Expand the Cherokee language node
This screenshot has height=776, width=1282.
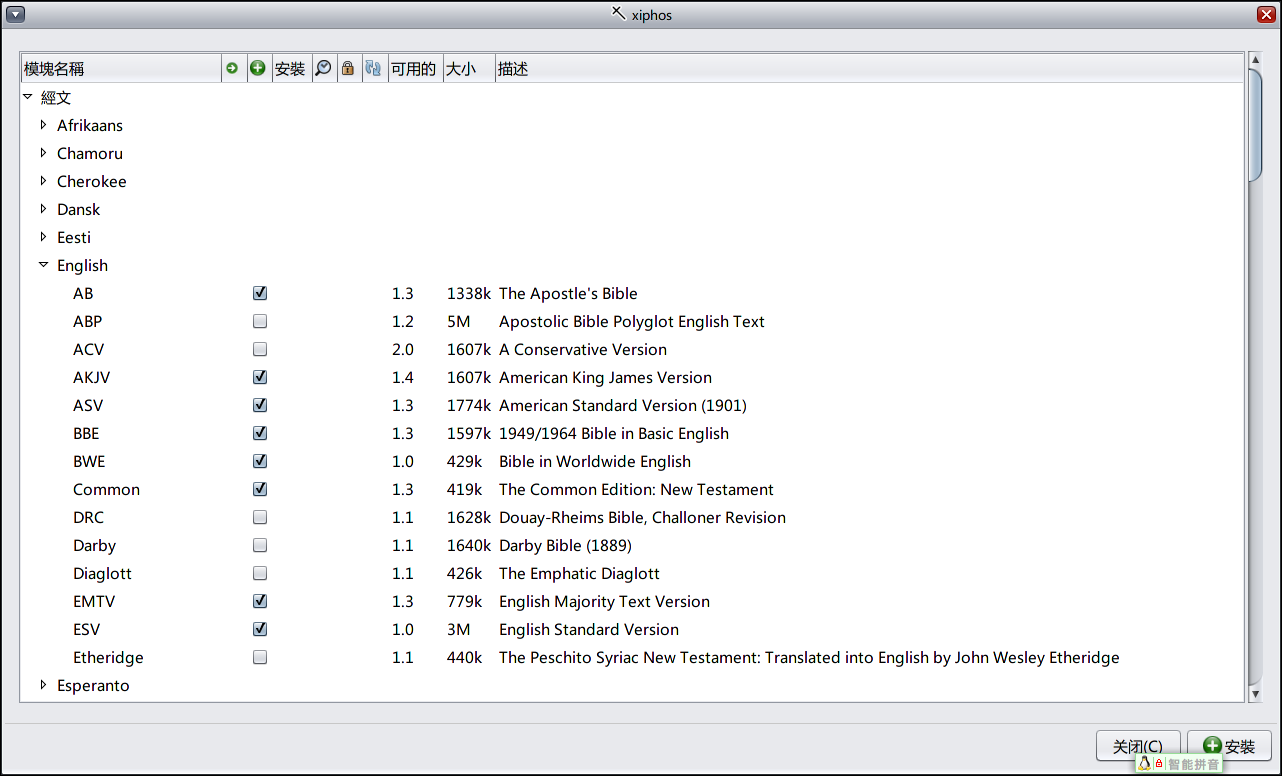(43, 181)
